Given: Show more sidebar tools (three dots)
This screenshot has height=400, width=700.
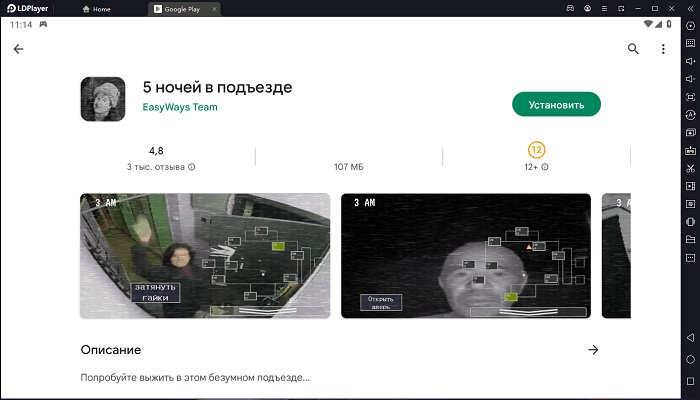Looking at the screenshot, I should tap(690, 258).
